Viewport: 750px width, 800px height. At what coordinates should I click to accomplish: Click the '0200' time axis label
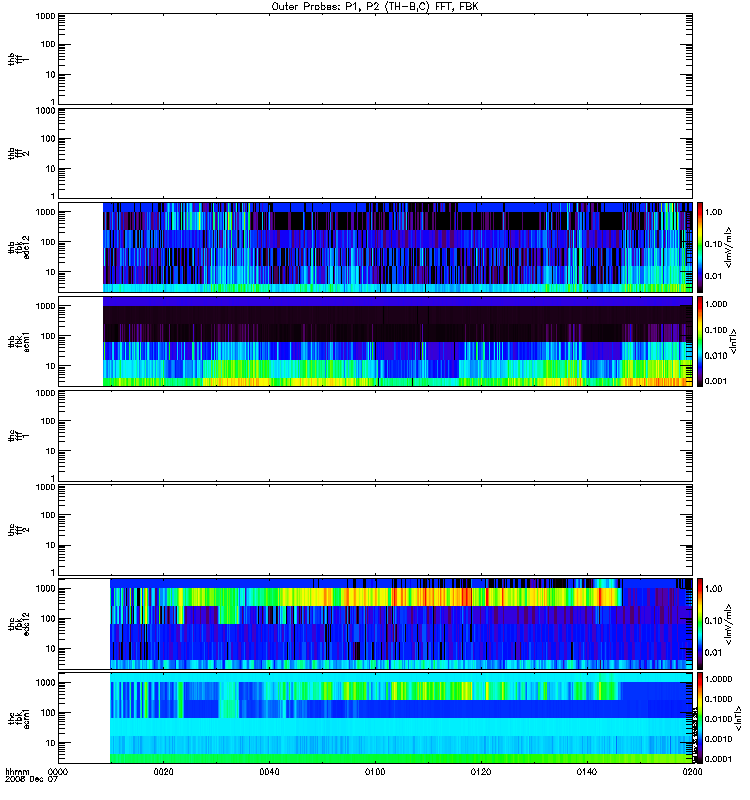coord(692,772)
